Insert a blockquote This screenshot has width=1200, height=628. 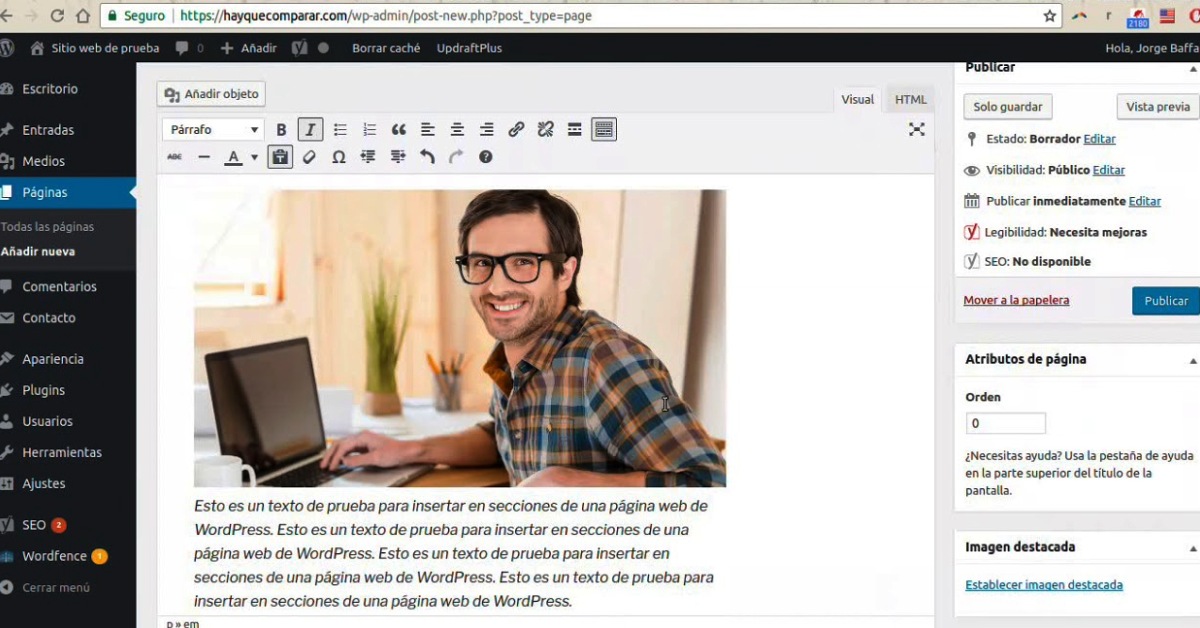coord(398,129)
